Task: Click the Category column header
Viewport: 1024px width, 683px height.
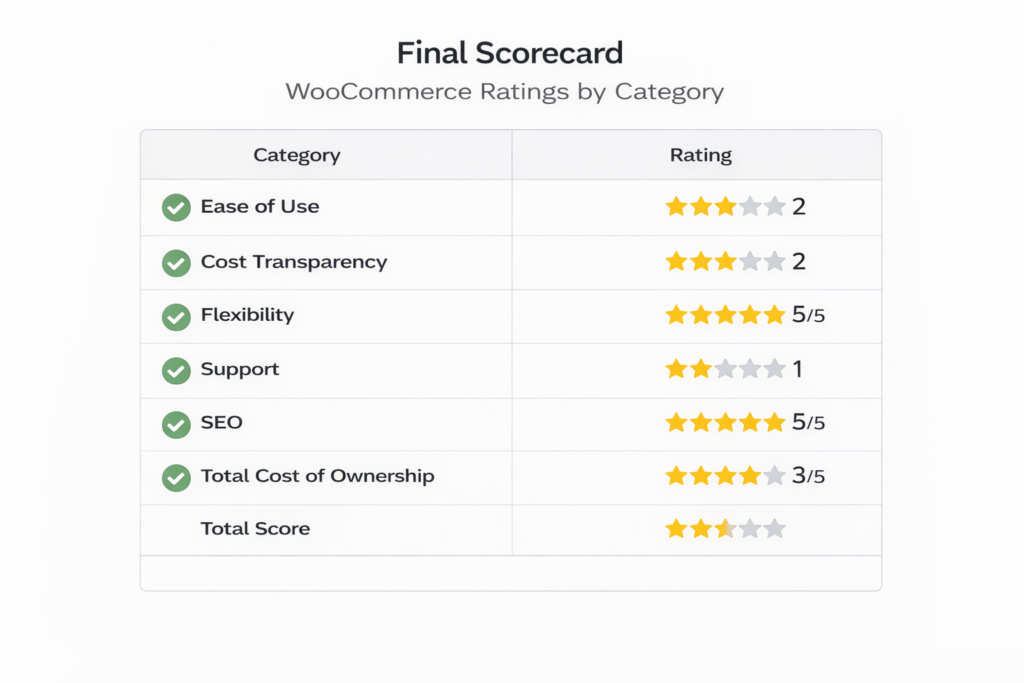Action: click(297, 155)
